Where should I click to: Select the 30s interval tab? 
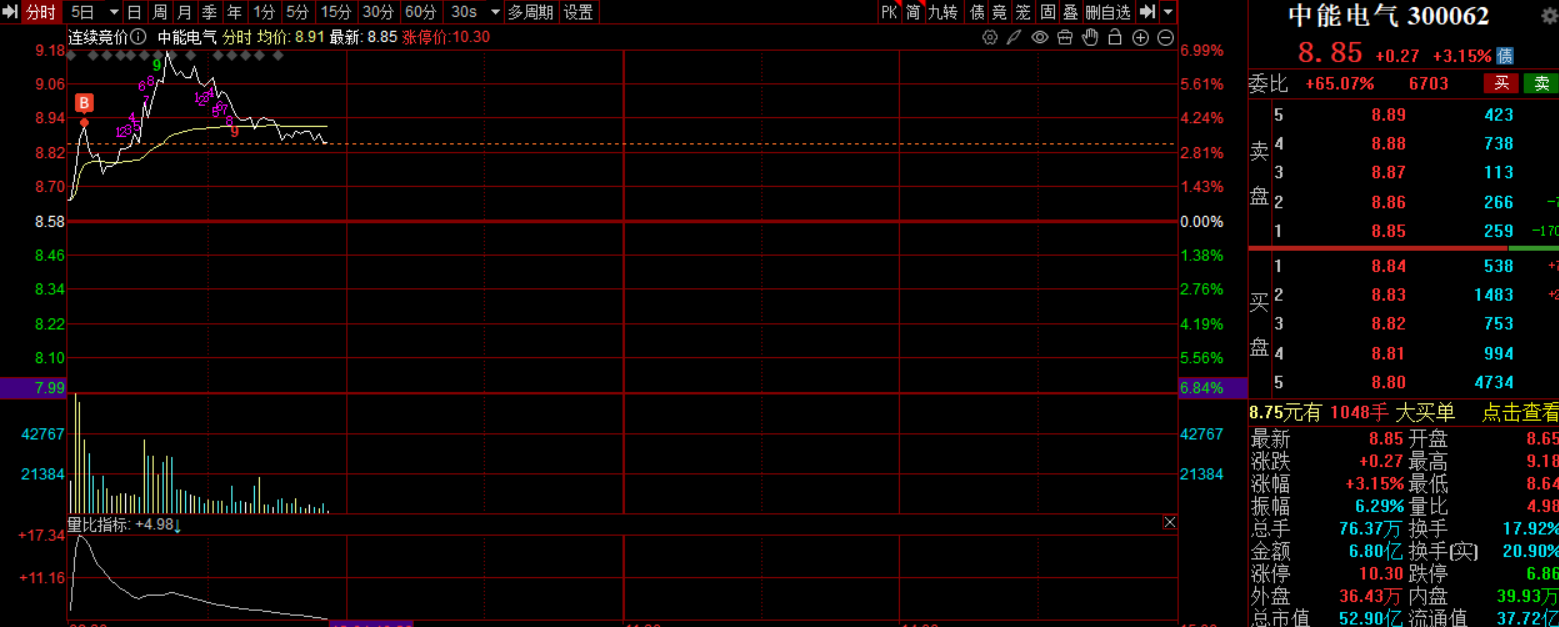pos(464,12)
